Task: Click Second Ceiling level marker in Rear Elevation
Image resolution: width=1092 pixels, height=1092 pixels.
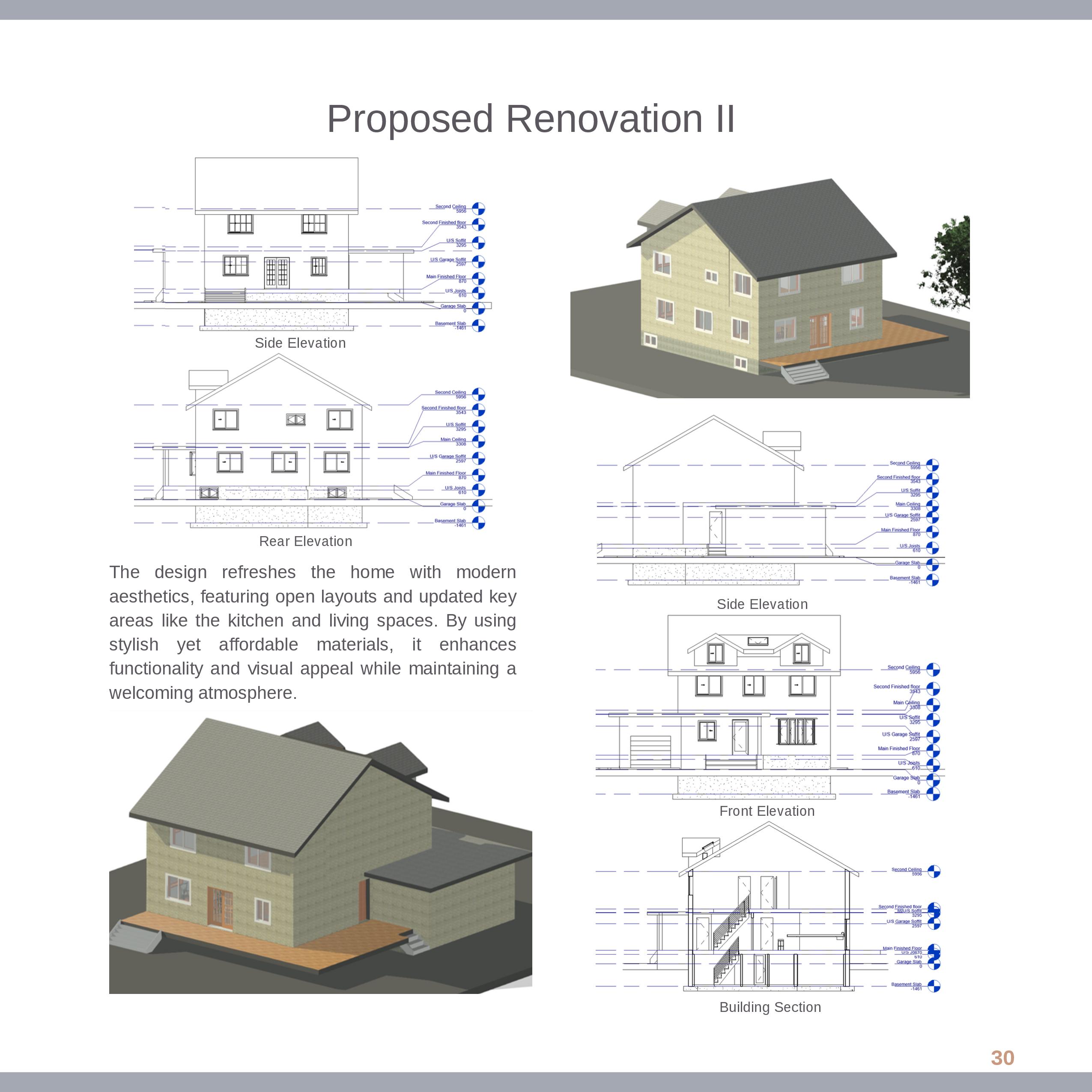Action: pyautogui.click(x=478, y=394)
